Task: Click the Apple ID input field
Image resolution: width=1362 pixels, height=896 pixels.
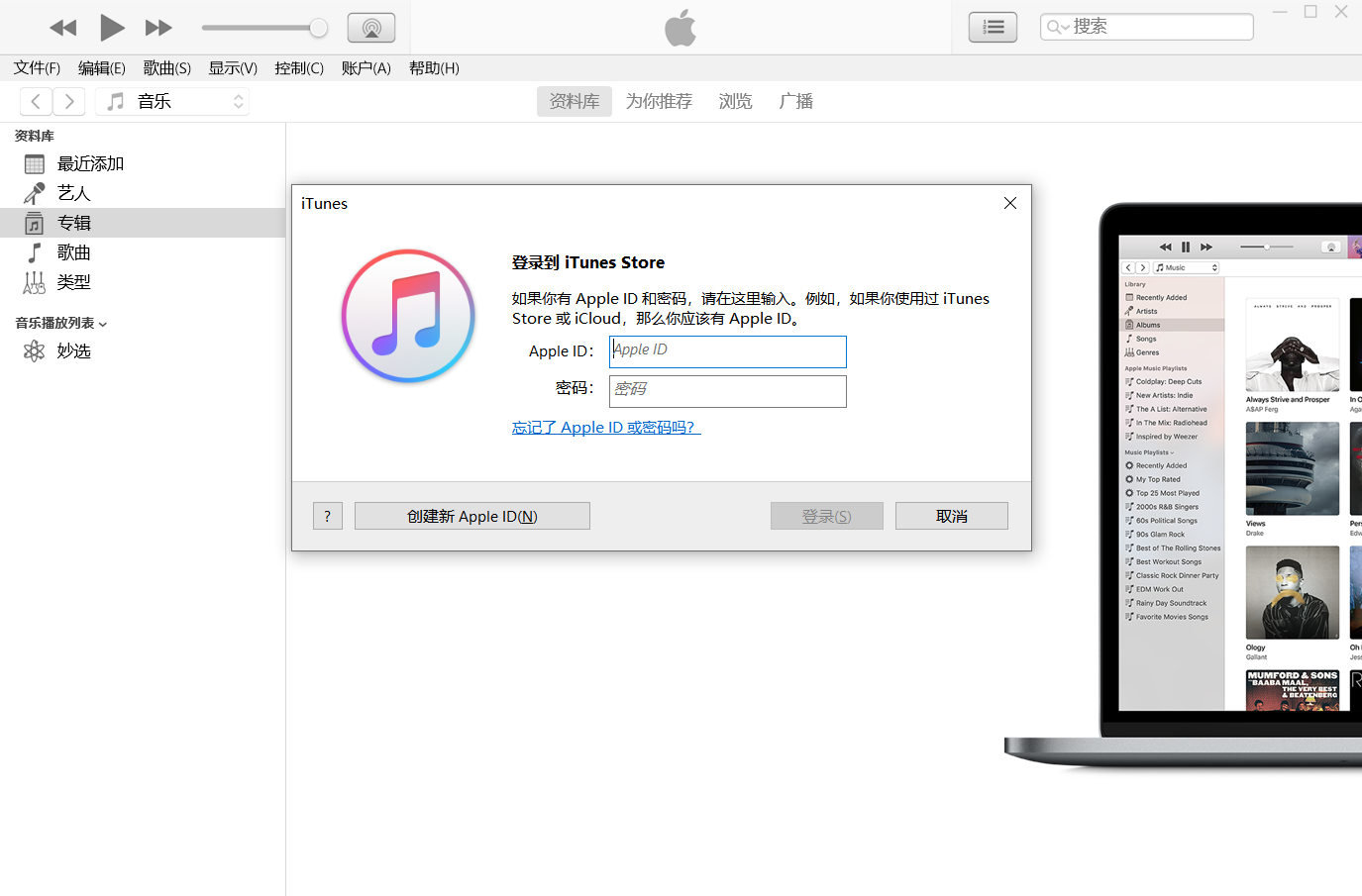Action: pyautogui.click(x=728, y=351)
